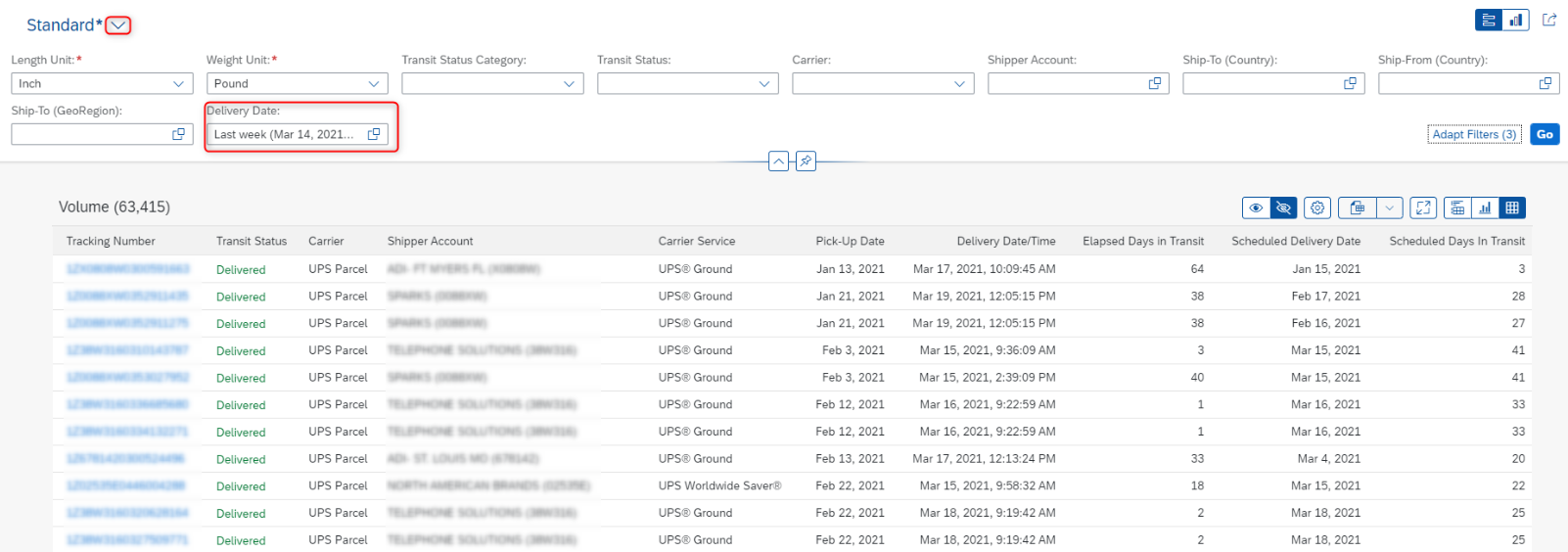Hide details with crossed-eye icon
1568x552 pixels.
coord(1283,207)
